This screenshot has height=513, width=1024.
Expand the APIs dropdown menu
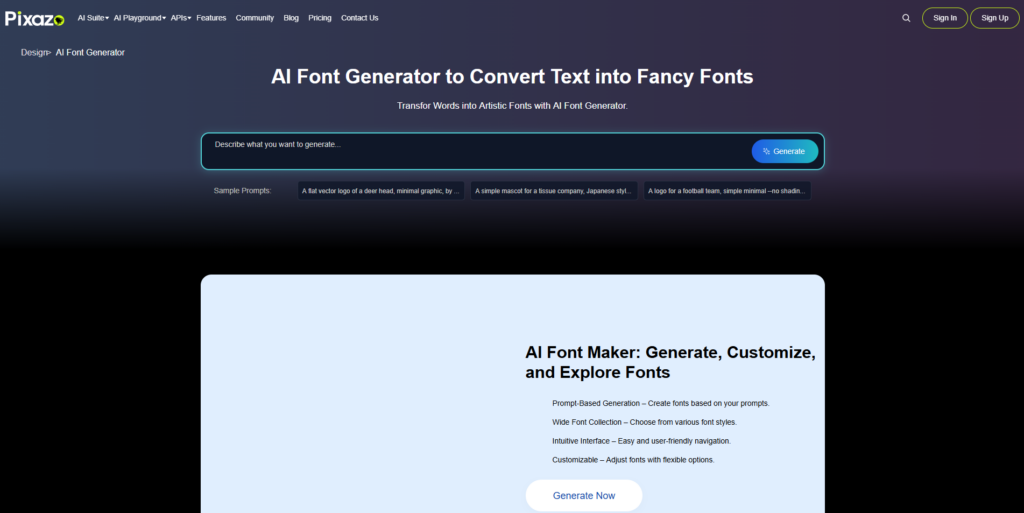coord(180,18)
